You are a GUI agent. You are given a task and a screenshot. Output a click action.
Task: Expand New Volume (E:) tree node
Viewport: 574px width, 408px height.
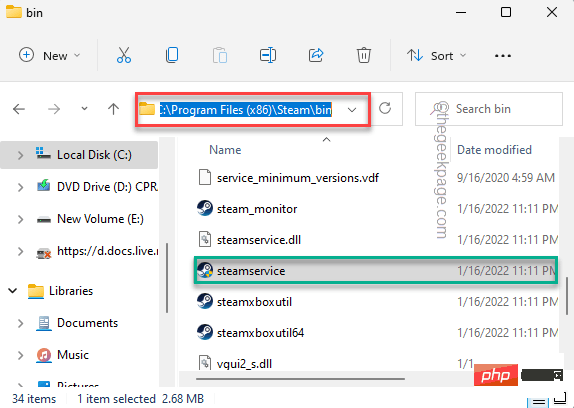[20, 219]
